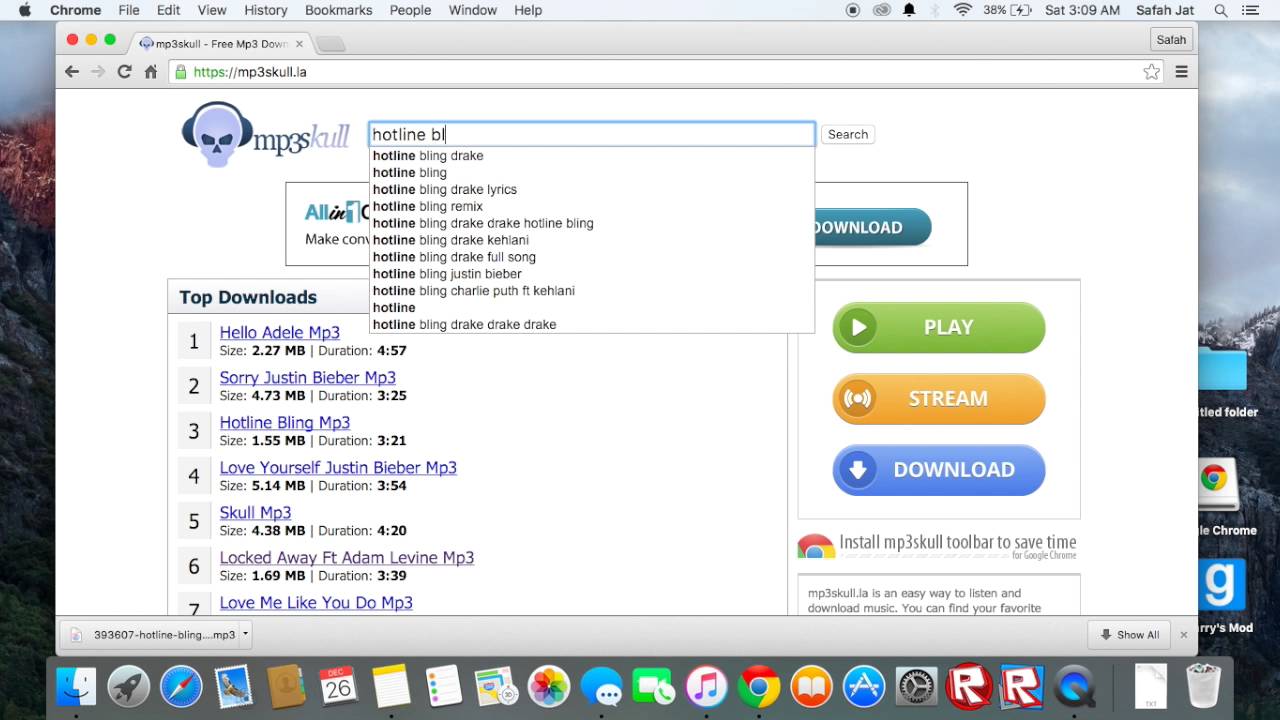Click the address bar URL
The height and width of the screenshot is (720, 1280).
(x=250, y=72)
